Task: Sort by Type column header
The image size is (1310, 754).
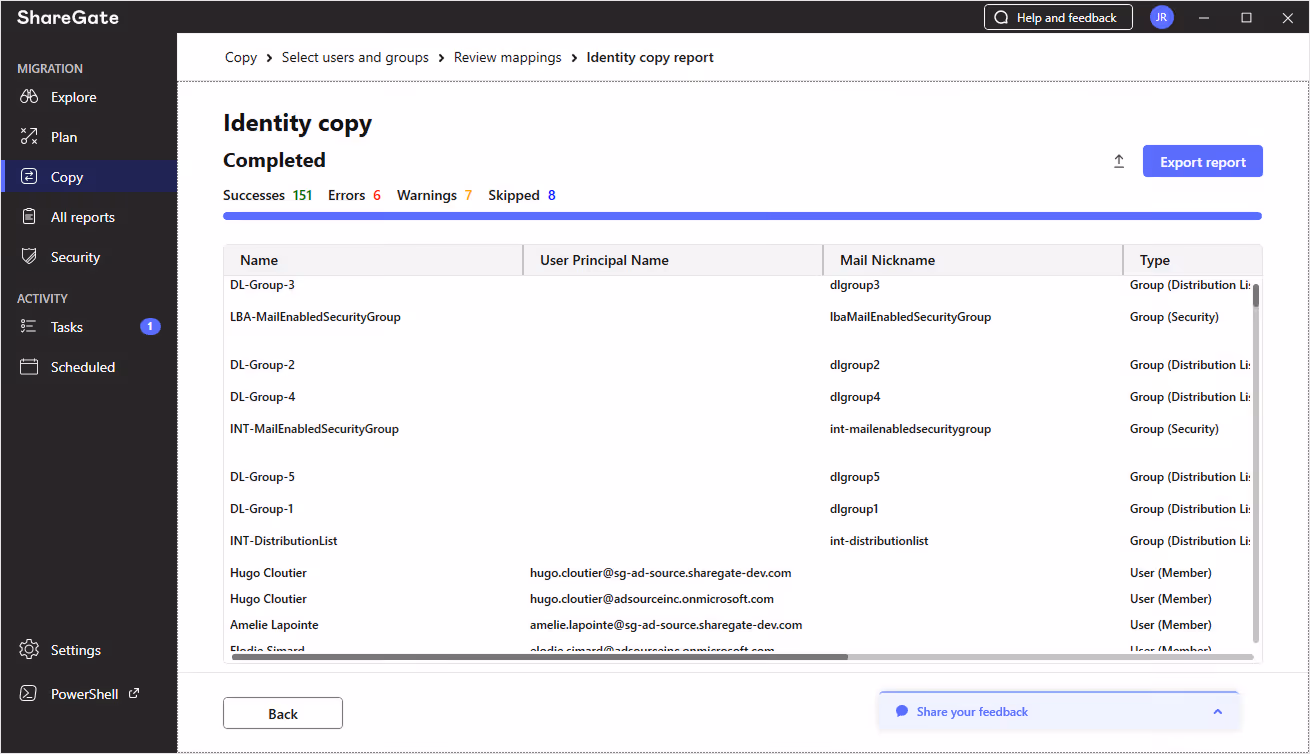Action: (x=1192, y=260)
